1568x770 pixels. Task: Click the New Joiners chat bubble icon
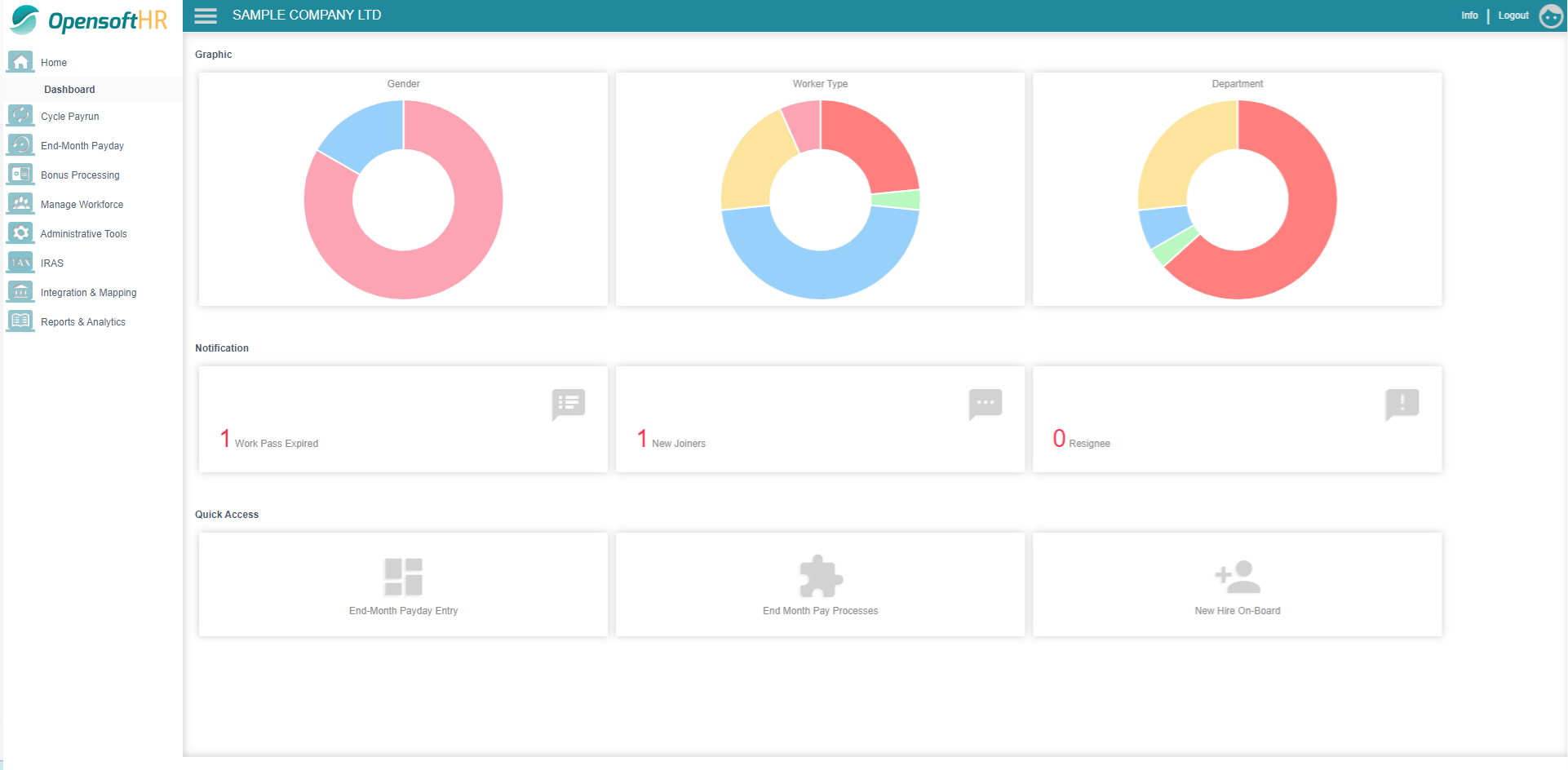(x=985, y=404)
